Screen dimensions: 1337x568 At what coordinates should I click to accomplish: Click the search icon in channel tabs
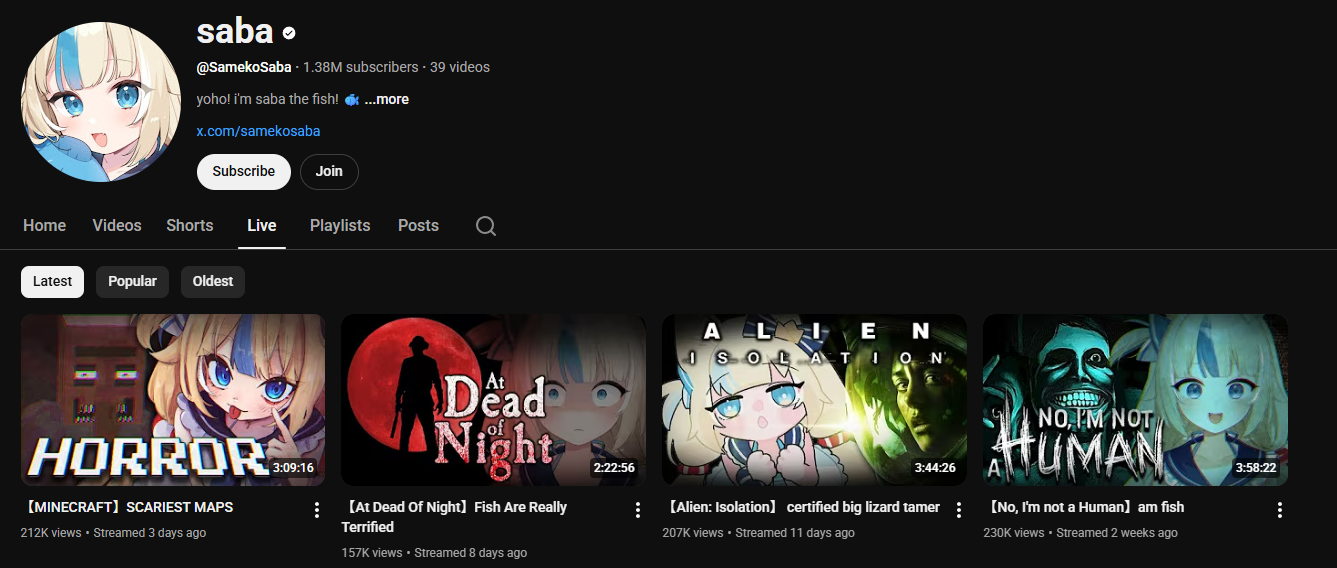click(486, 226)
